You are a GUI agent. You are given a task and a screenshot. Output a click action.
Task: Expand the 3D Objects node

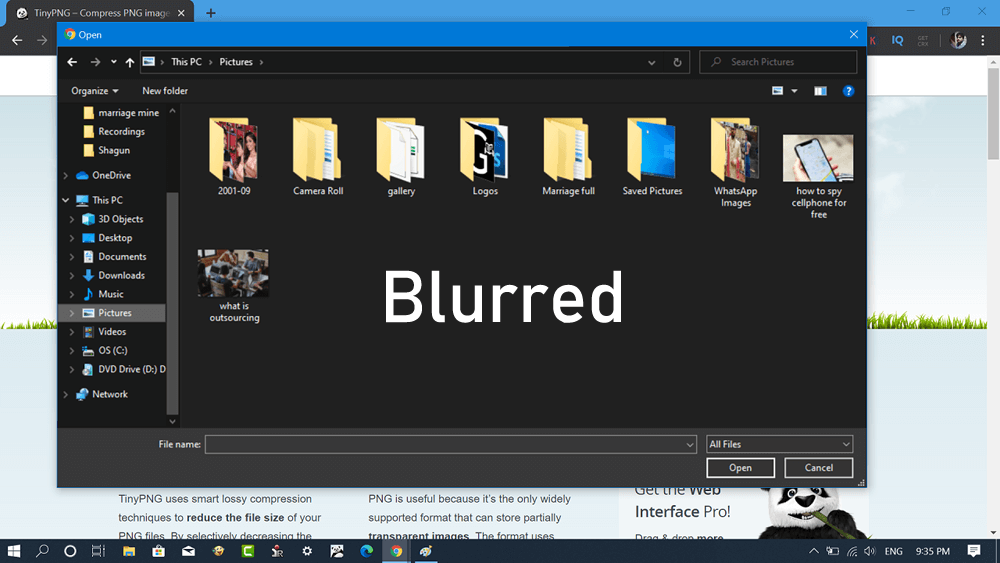(x=72, y=219)
